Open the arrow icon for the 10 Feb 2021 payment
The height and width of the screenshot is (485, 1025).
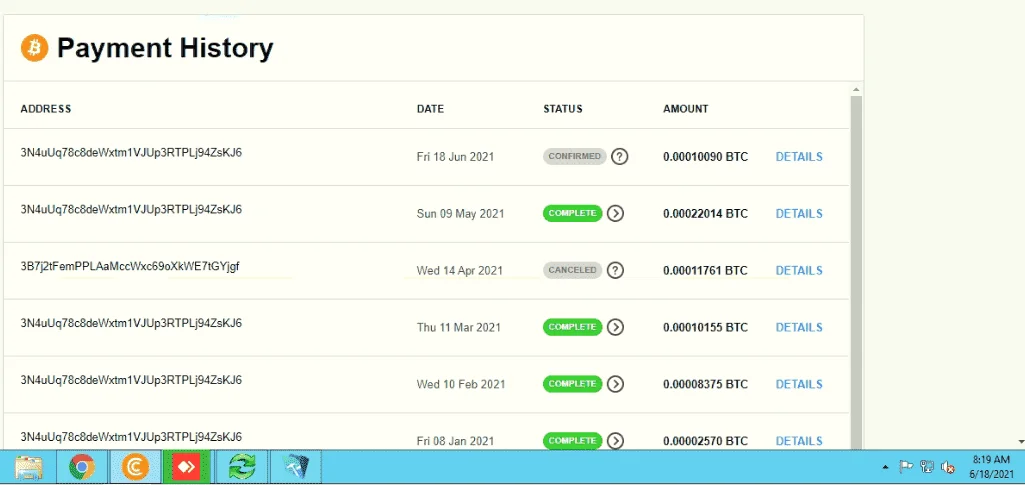click(x=615, y=384)
